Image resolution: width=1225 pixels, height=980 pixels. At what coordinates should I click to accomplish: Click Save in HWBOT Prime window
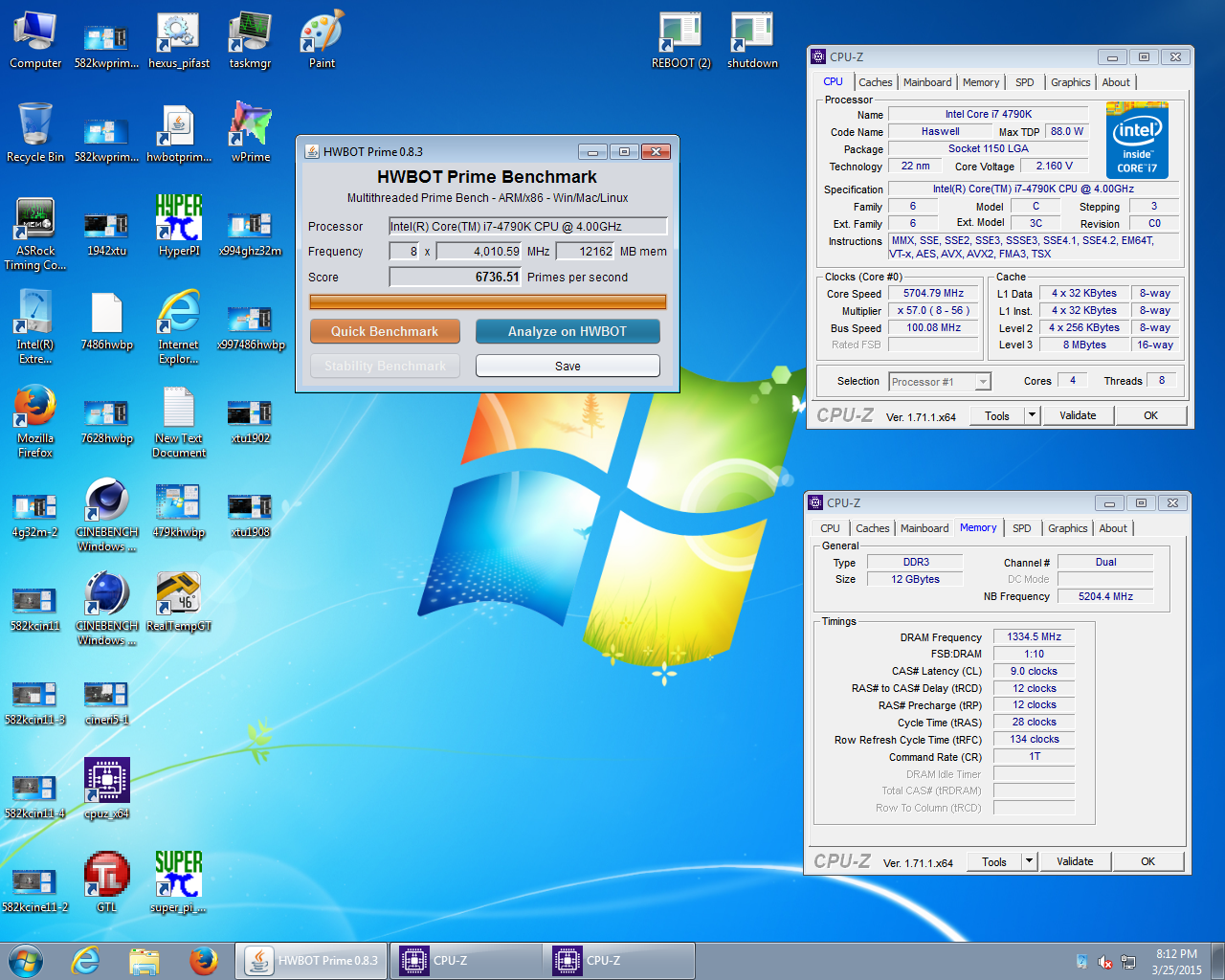click(x=568, y=366)
